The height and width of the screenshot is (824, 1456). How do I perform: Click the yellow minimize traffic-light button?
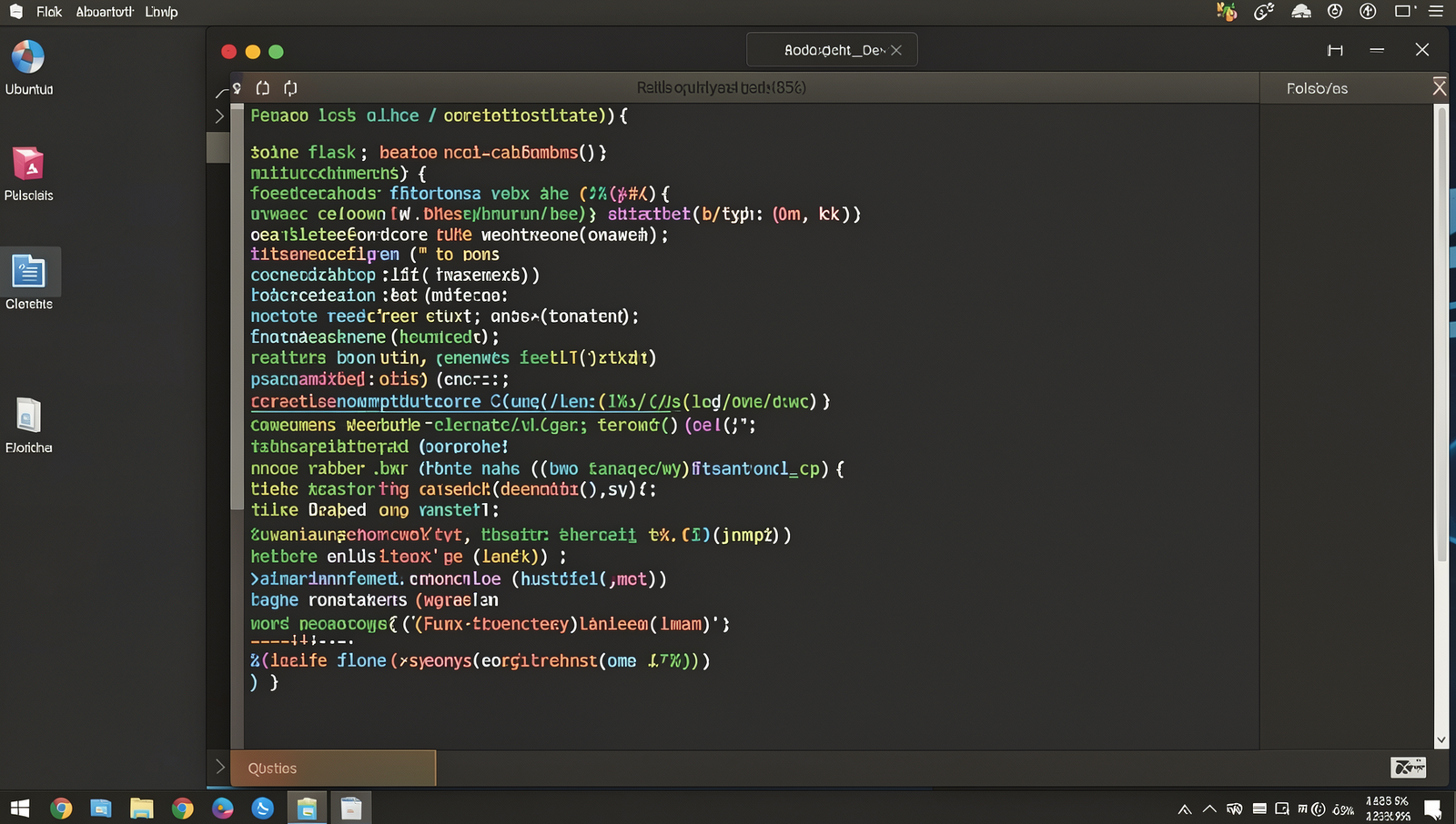(x=253, y=52)
